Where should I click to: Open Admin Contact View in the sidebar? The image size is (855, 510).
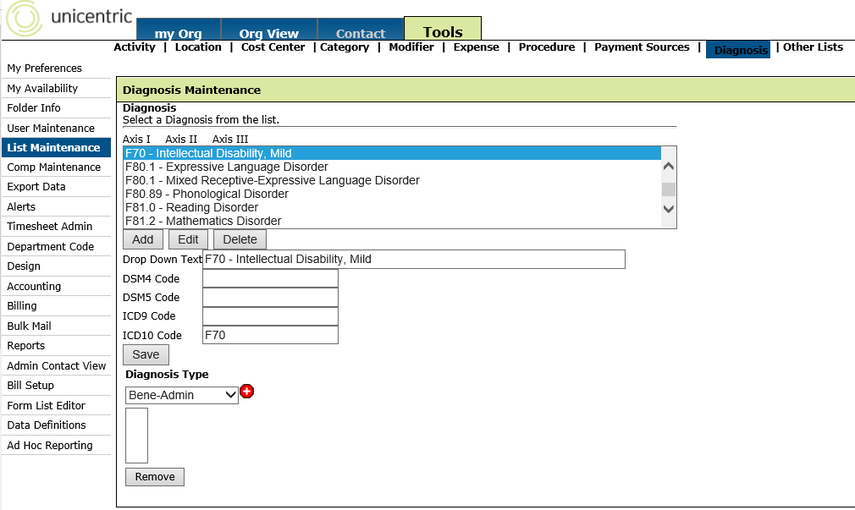tap(56, 365)
